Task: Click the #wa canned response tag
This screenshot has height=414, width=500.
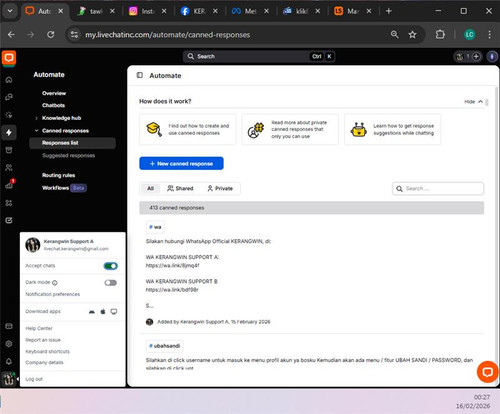Action: 155,227
